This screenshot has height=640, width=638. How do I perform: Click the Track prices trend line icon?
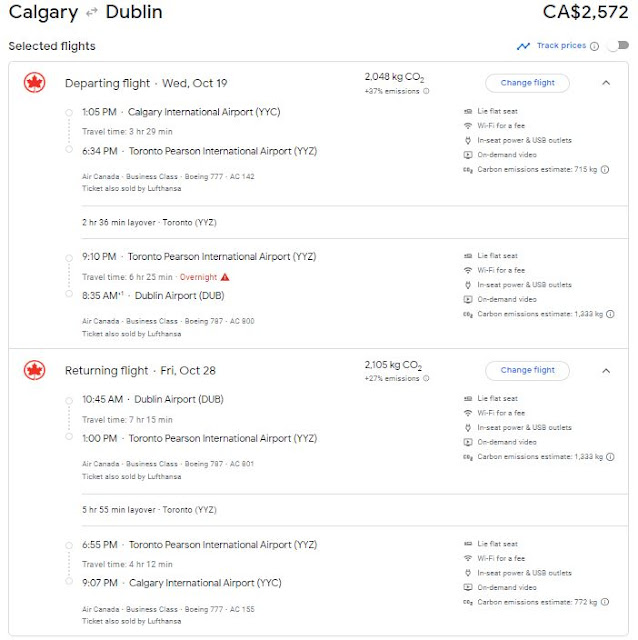point(523,46)
